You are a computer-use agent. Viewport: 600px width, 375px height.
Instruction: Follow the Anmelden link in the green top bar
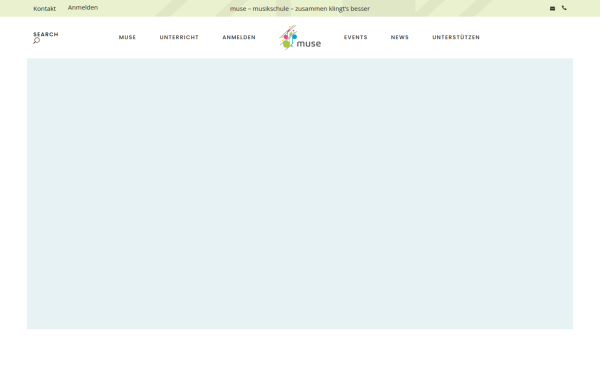[x=83, y=8]
